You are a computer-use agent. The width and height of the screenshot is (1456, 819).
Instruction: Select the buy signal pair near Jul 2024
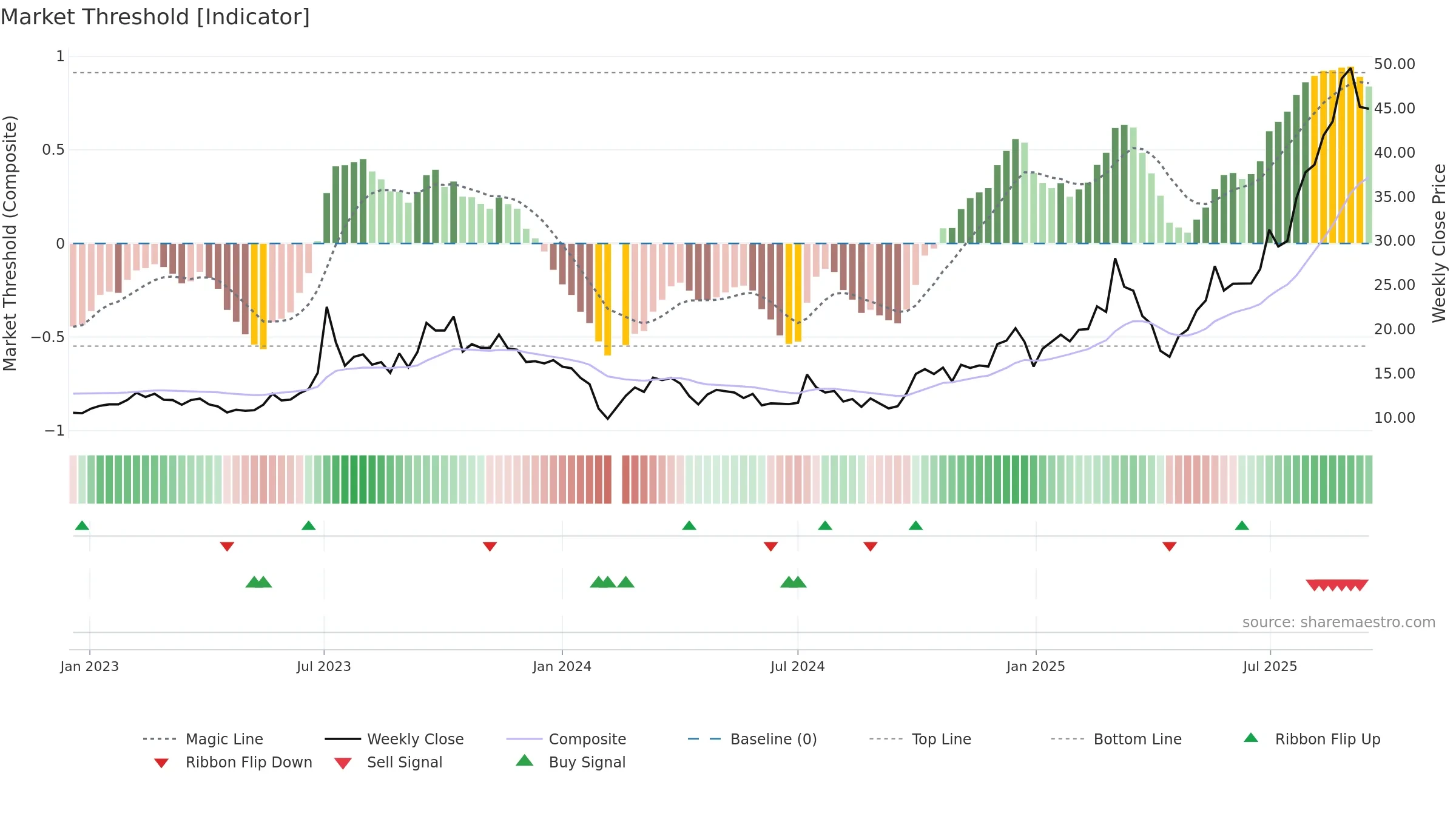pos(793,582)
